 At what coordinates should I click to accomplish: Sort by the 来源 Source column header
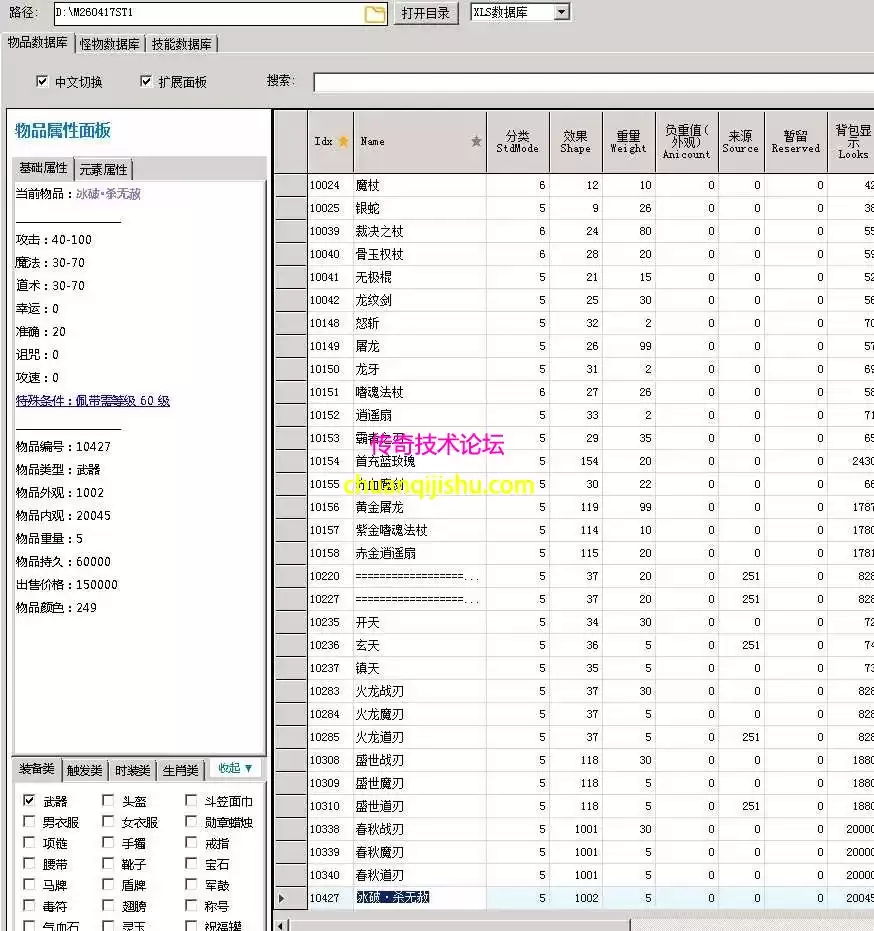click(x=740, y=142)
